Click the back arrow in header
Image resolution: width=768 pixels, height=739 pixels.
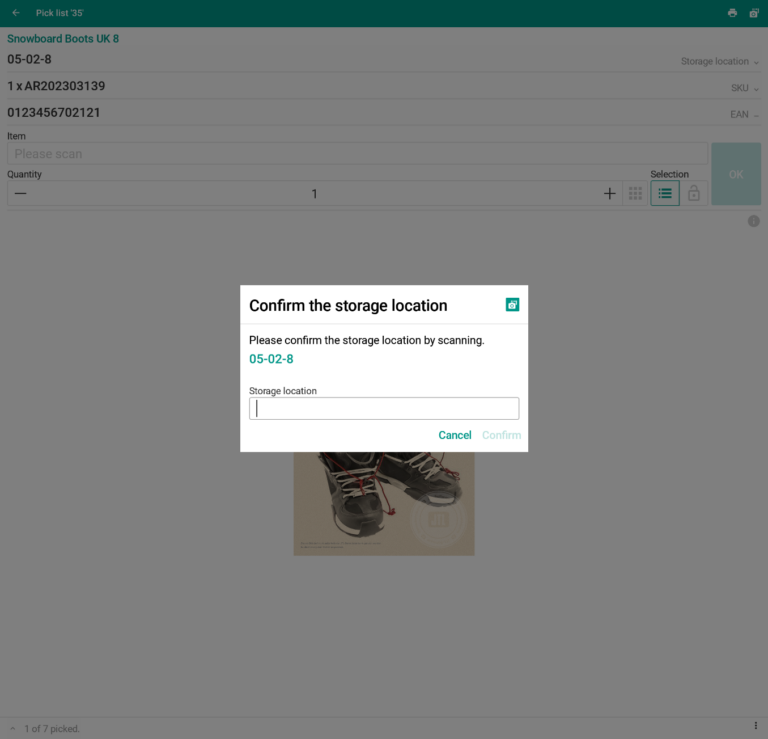(x=16, y=13)
